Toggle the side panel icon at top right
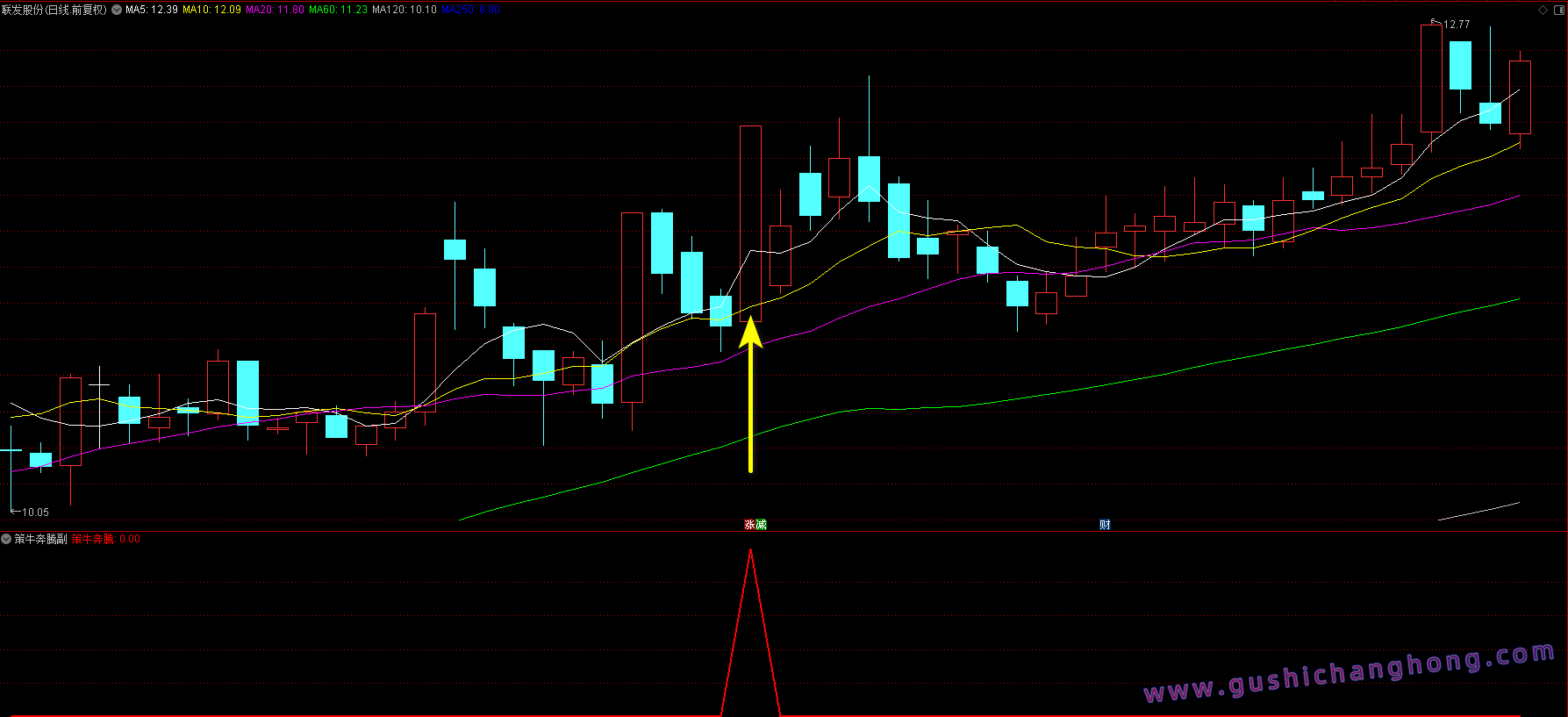This screenshot has width=1568, height=717. [1559, 10]
